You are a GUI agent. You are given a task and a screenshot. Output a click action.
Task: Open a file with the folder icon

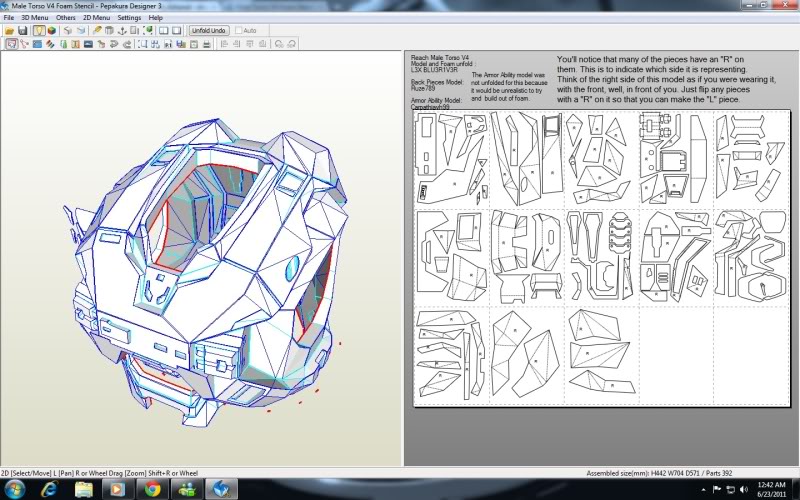click(x=9, y=31)
